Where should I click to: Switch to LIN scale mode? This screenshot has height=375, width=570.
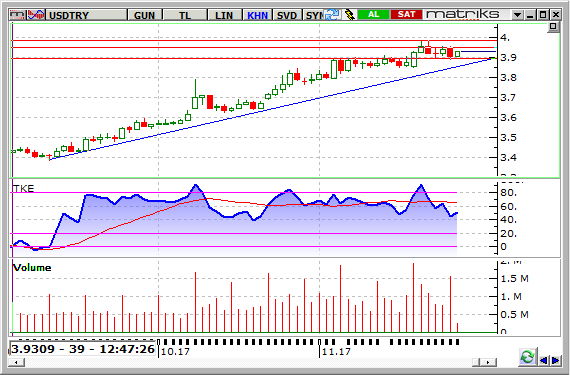[224, 15]
